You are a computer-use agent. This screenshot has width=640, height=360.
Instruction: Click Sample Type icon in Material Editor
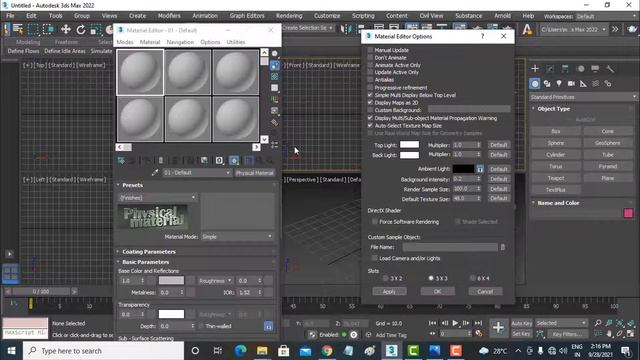tap(275, 54)
